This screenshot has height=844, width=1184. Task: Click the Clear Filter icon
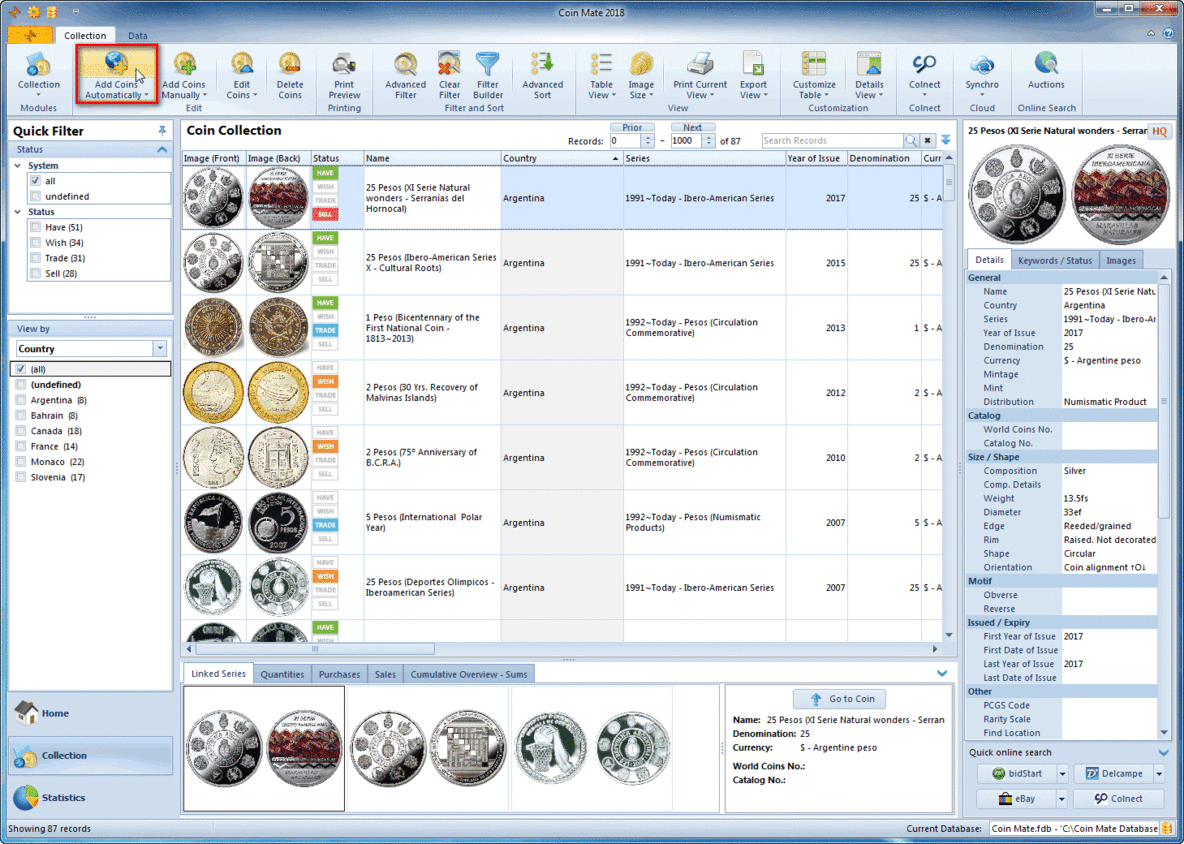tap(449, 66)
